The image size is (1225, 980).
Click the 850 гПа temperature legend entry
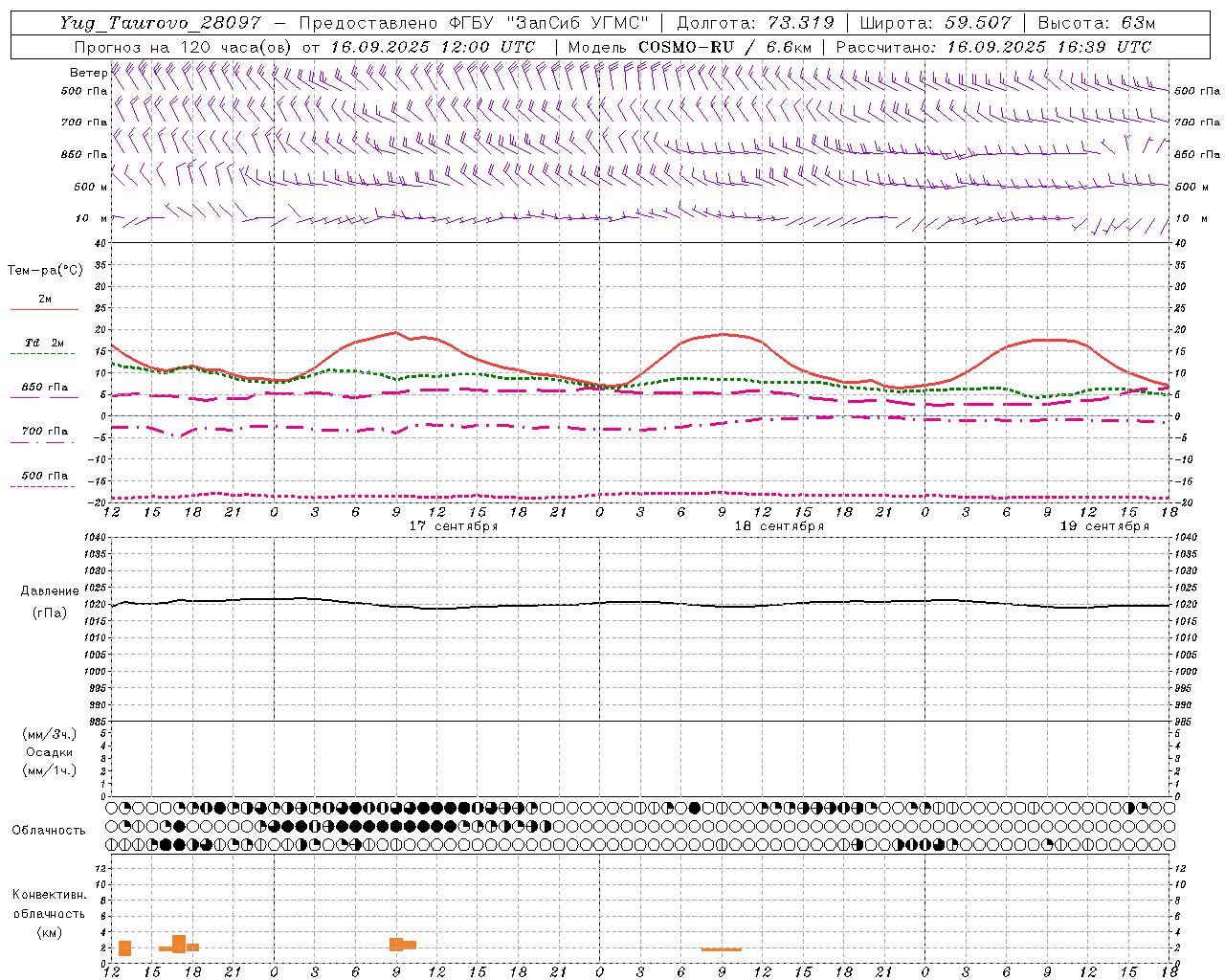[x=44, y=387]
